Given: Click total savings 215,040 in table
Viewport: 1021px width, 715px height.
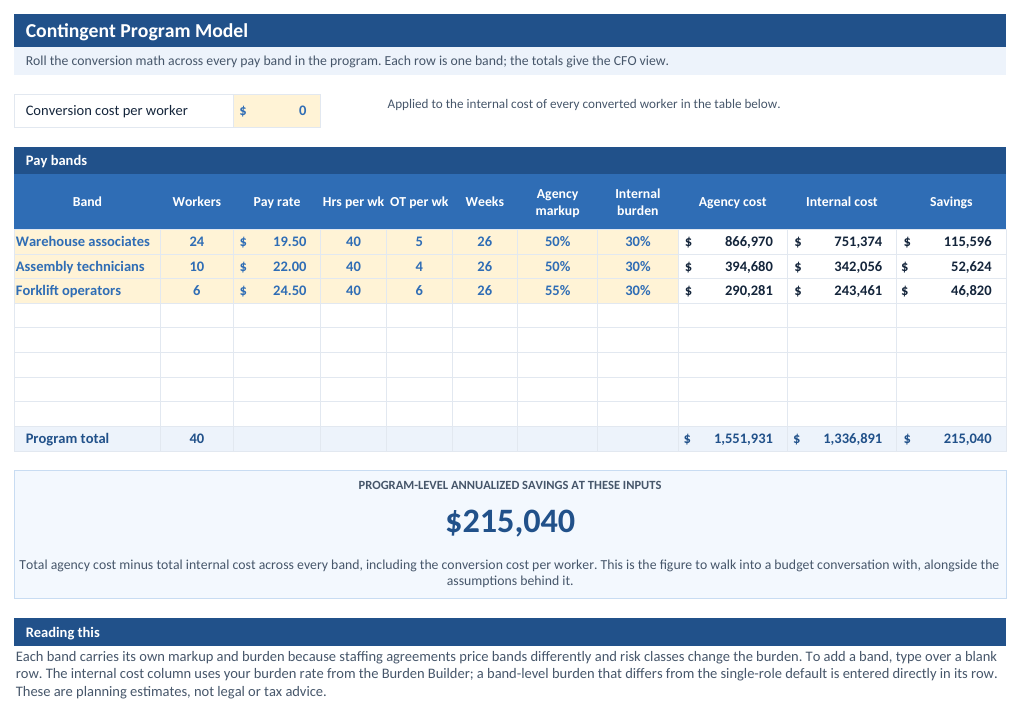Looking at the screenshot, I should pyautogui.click(x=951, y=439).
